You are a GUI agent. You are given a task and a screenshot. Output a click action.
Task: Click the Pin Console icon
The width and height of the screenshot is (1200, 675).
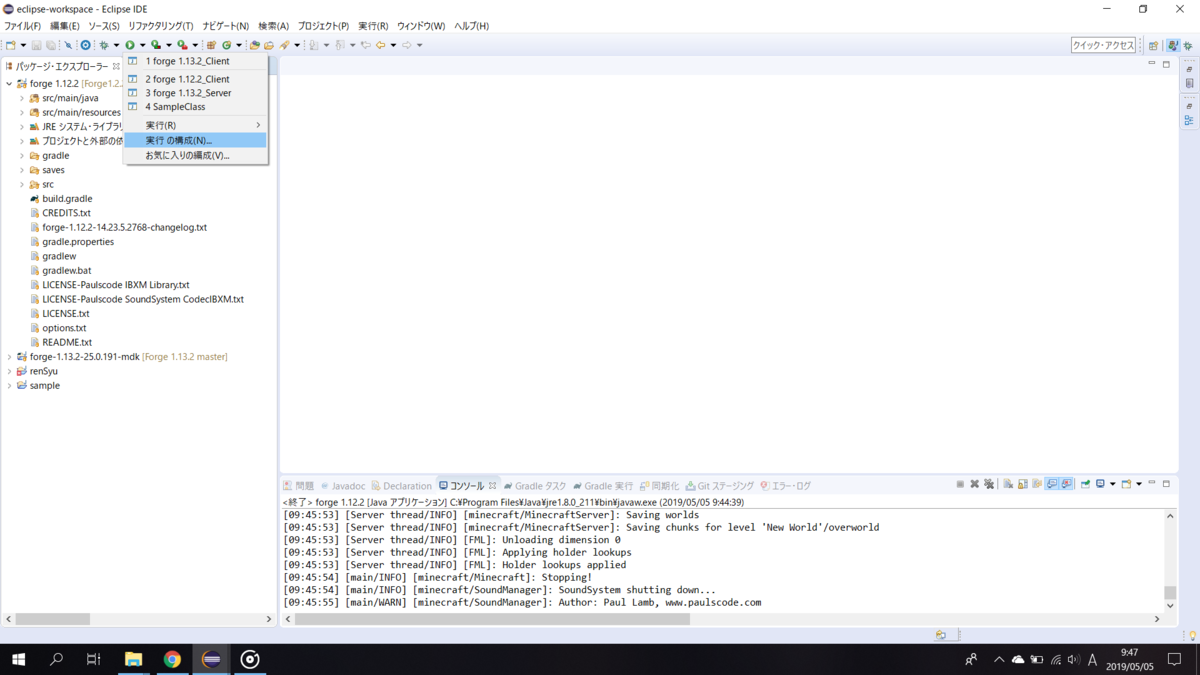point(1085,484)
